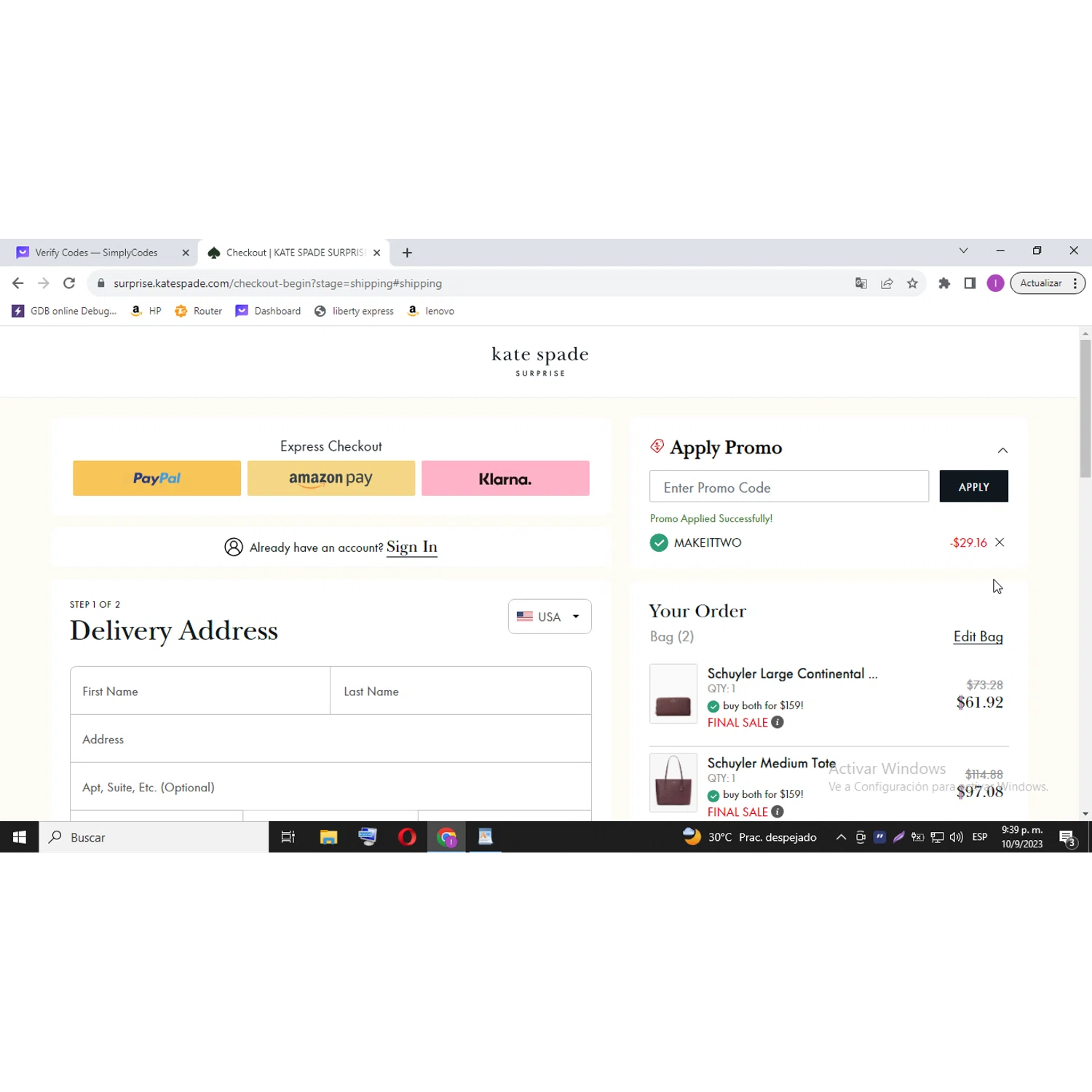Open the country selector showing USA
This screenshot has width=1092, height=1092.
(550, 617)
